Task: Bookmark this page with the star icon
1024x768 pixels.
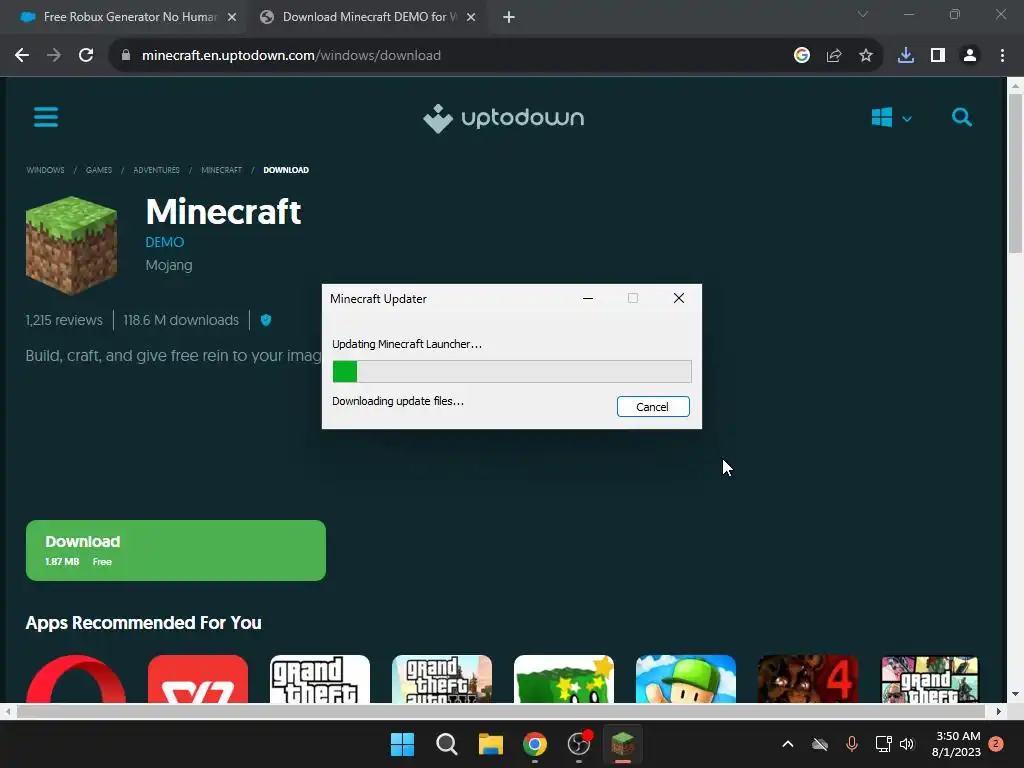Action: point(866,56)
